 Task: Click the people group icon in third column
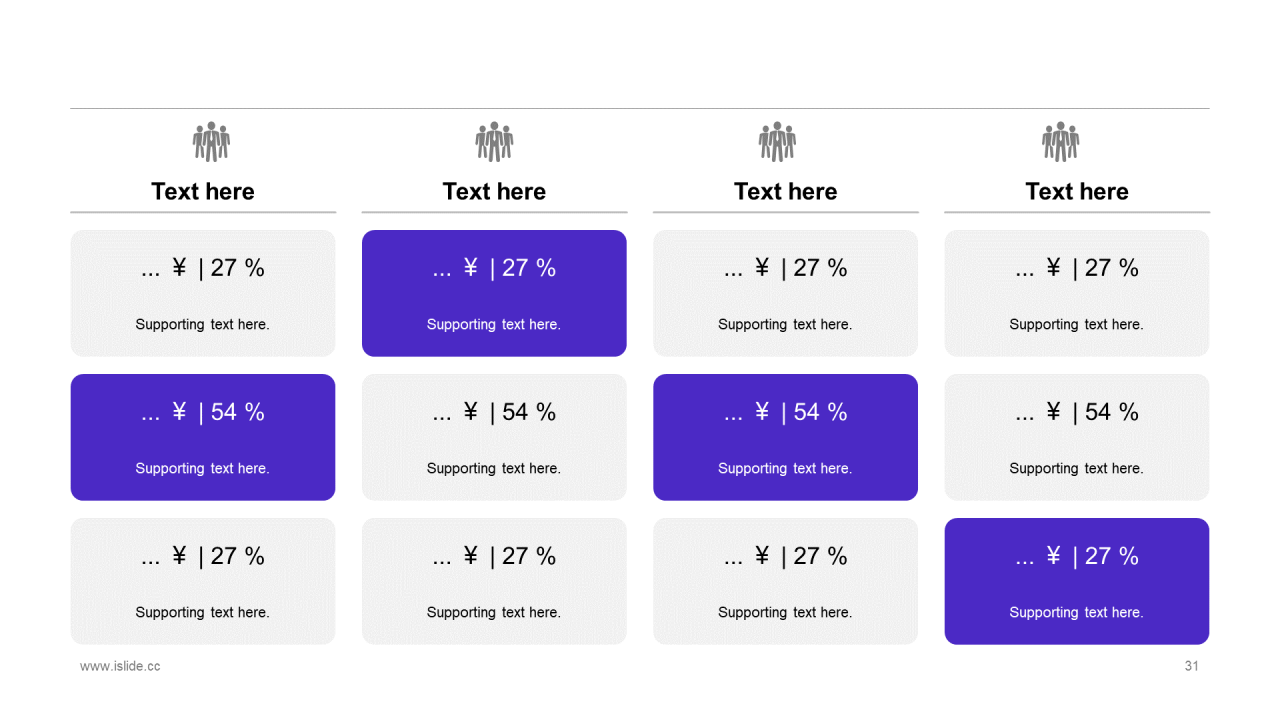(x=777, y=142)
